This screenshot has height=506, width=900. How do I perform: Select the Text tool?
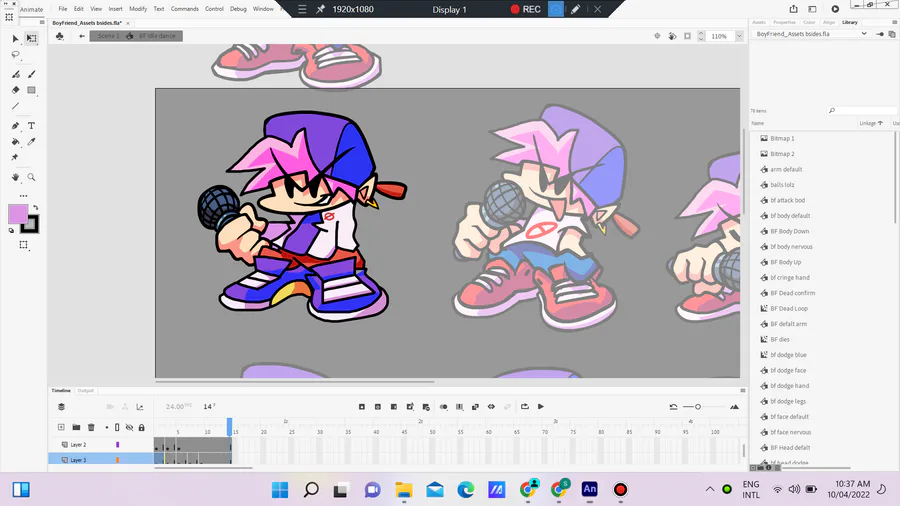[x=32, y=126]
